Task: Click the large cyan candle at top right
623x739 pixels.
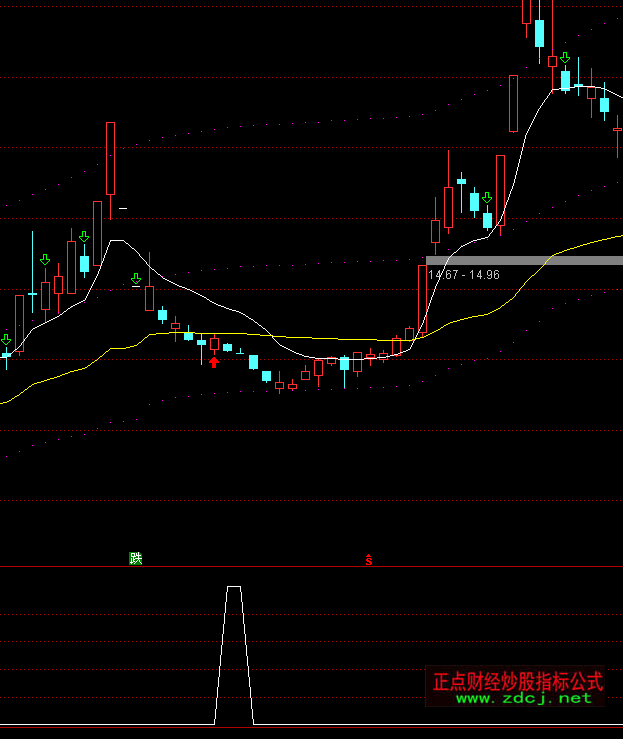Action: click(540, 32)
